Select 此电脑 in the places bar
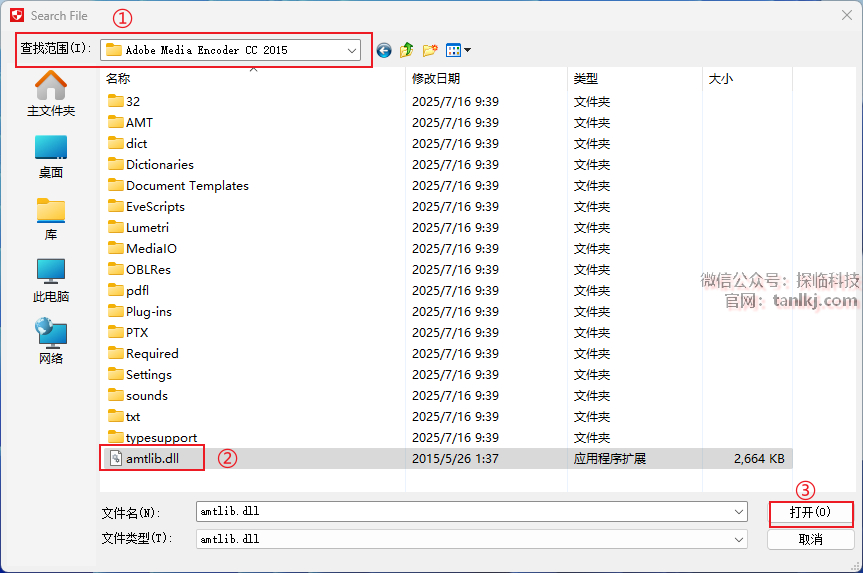 (x=51, y=281)
